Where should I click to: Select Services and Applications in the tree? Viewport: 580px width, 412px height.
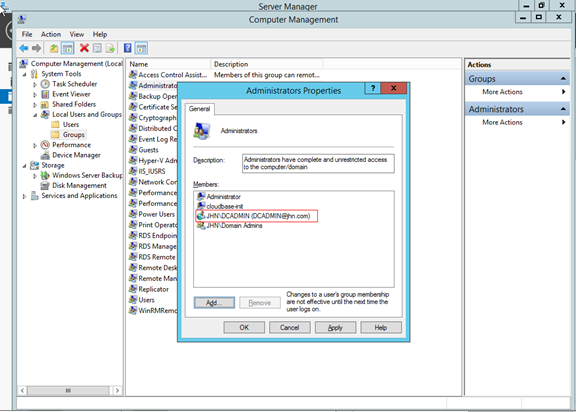(79, 196)
